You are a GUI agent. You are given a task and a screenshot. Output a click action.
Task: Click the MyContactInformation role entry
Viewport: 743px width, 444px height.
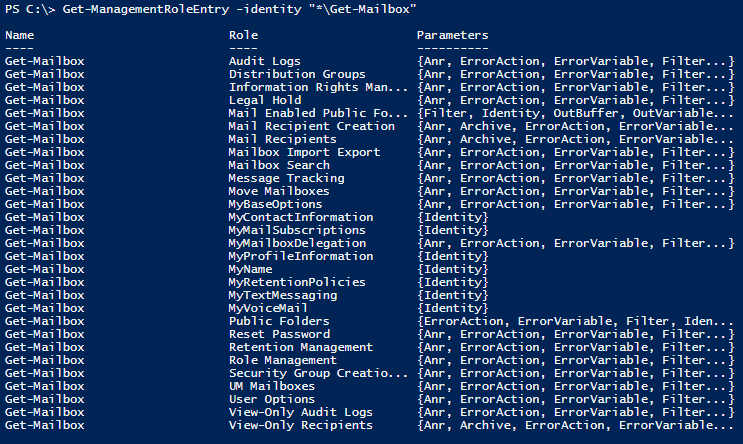pos(300,217)
